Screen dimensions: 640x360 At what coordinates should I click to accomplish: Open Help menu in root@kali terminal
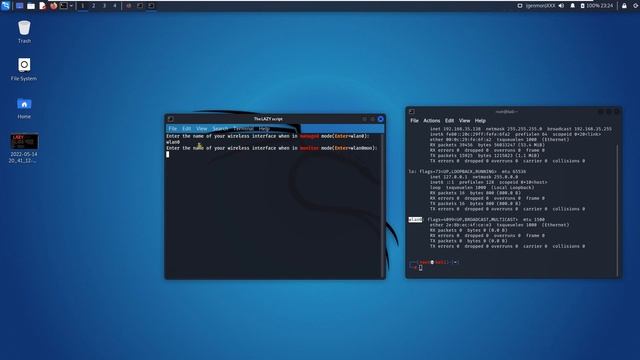480,121
